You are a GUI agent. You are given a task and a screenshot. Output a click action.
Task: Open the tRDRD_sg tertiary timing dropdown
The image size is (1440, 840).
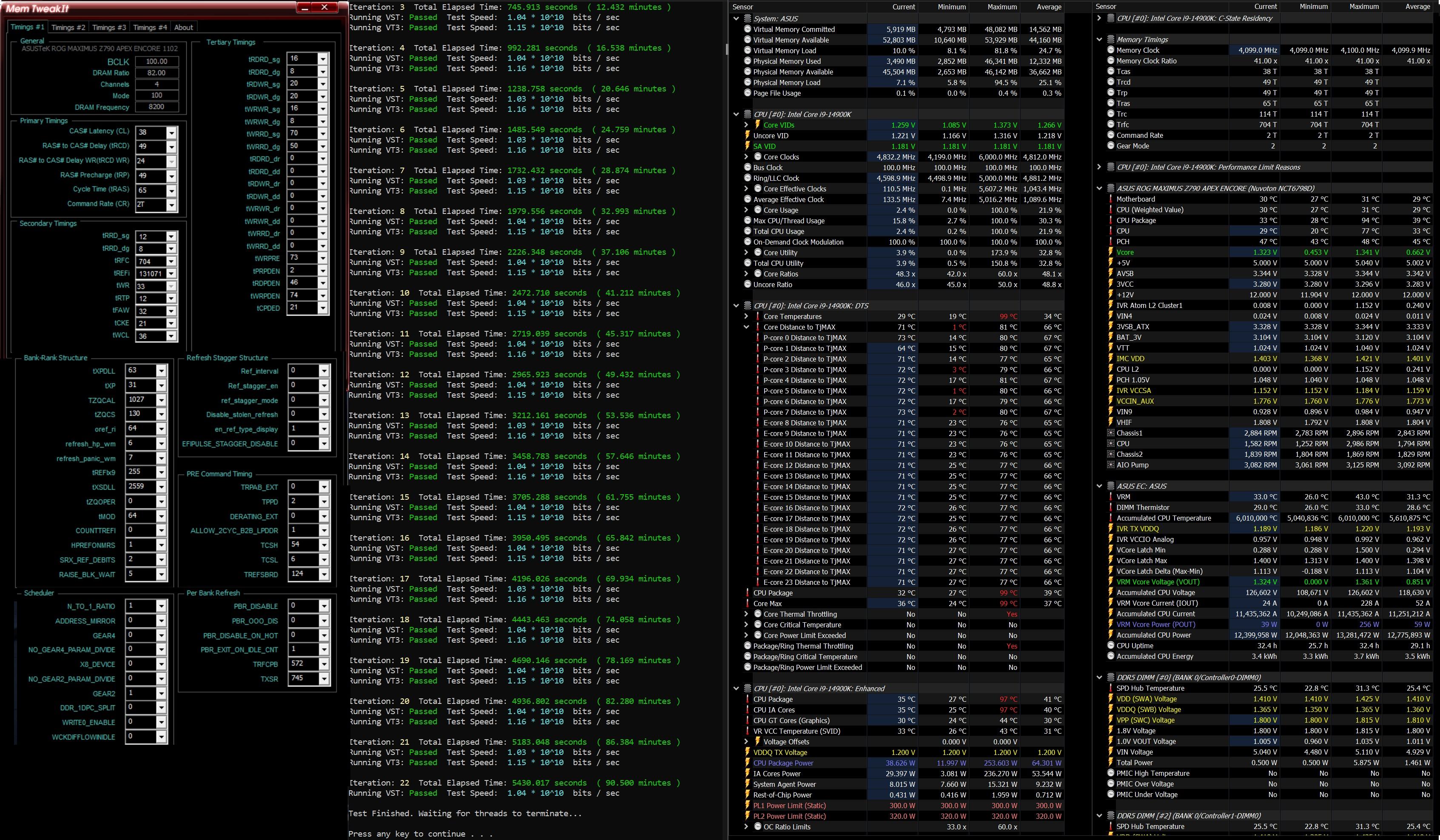[323, 59]
